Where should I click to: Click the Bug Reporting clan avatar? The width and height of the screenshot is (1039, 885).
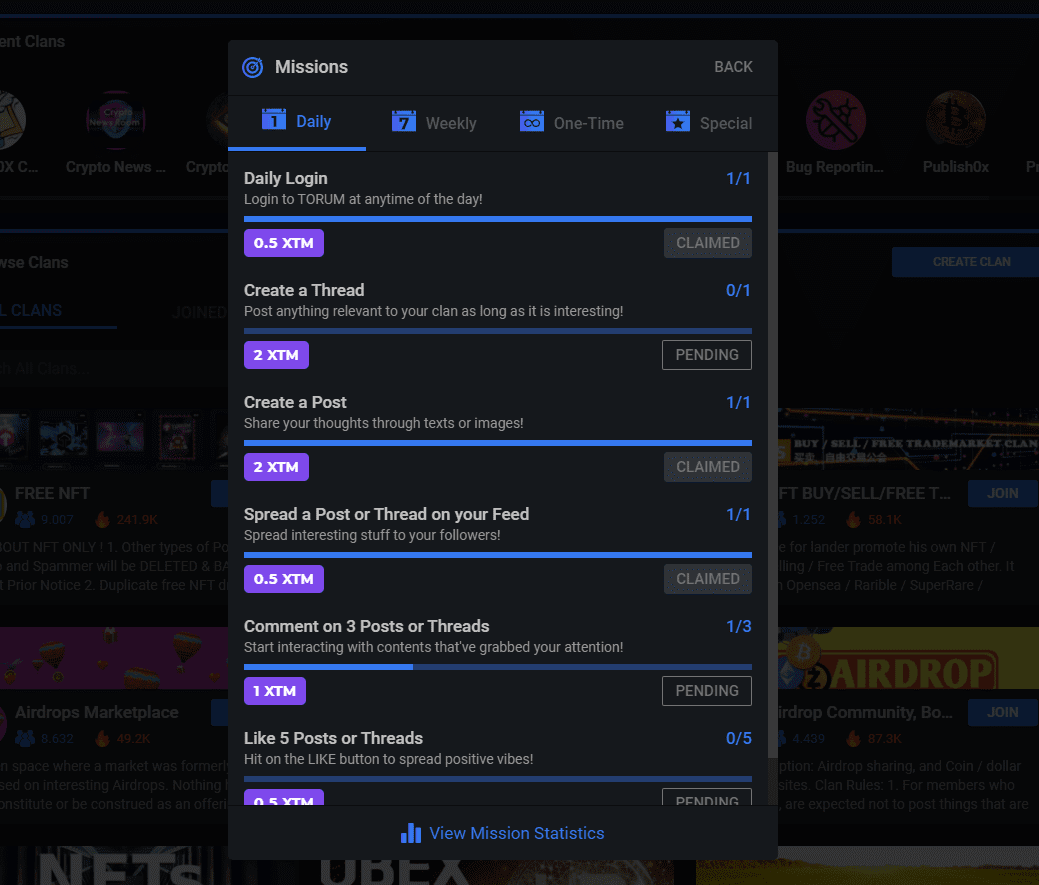tap(835, 120)
